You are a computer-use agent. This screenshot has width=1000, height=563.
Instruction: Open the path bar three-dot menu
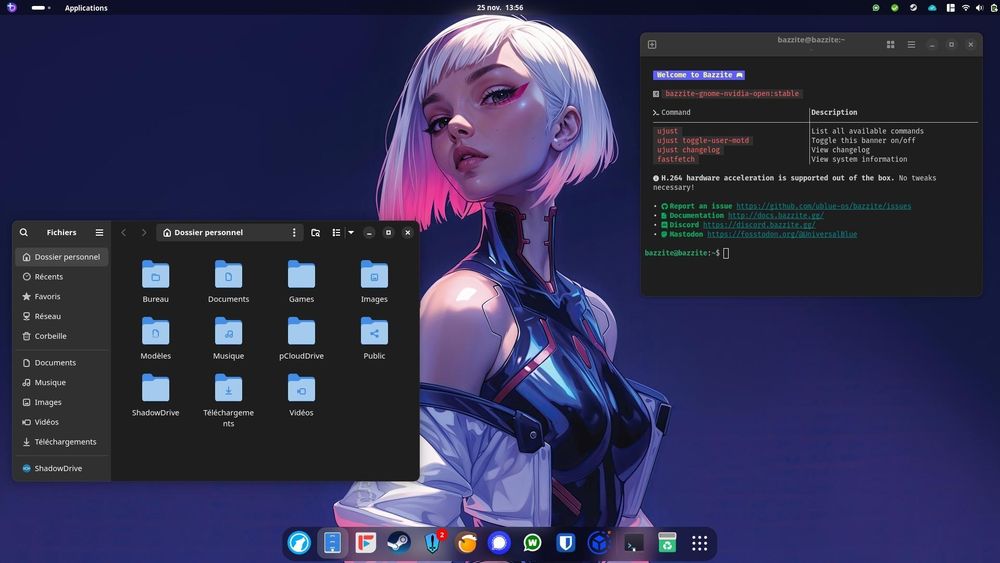click(x=294, y=233)
